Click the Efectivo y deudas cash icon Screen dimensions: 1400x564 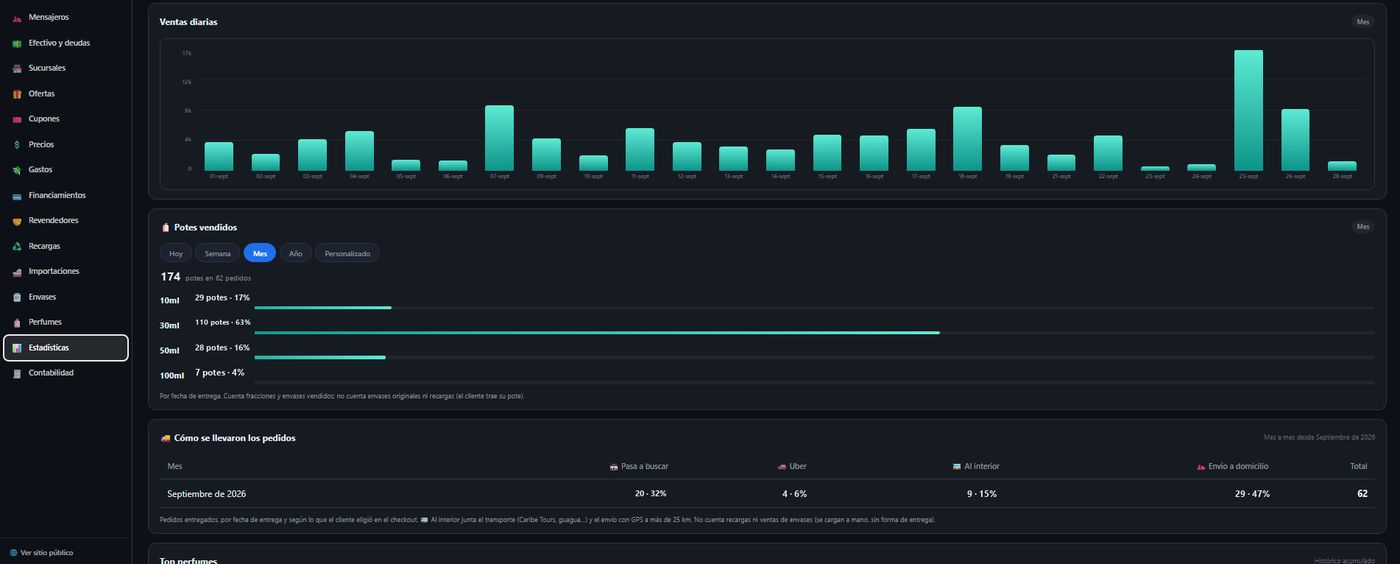point(17,43)
